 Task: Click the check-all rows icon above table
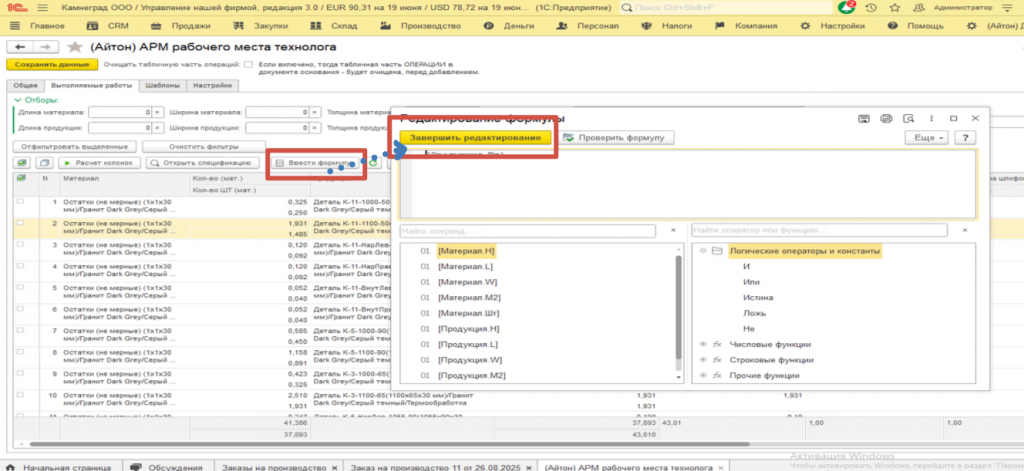click(x=23, y=161)
